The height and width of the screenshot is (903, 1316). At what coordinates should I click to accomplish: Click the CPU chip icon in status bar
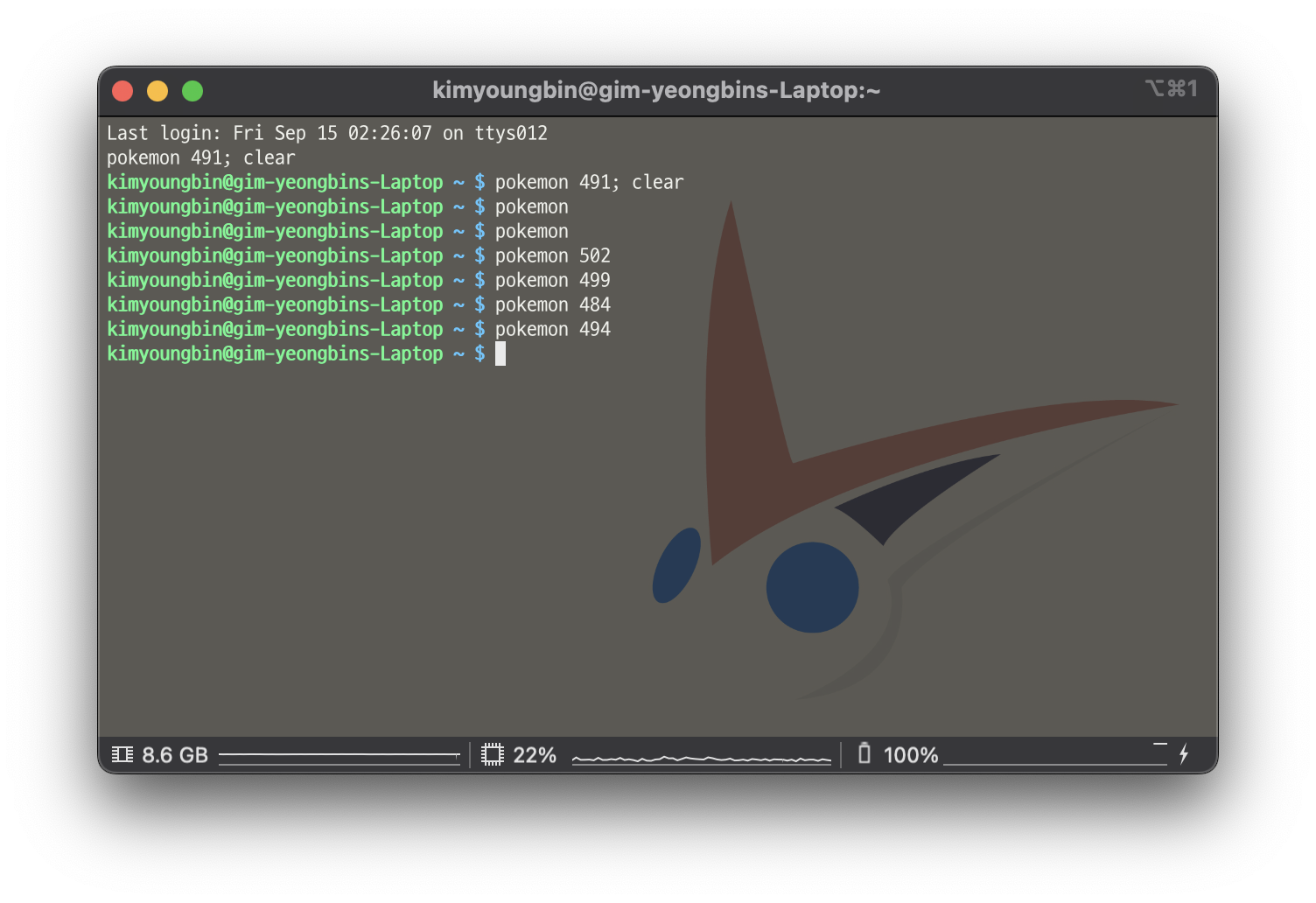tap(493, 754)
